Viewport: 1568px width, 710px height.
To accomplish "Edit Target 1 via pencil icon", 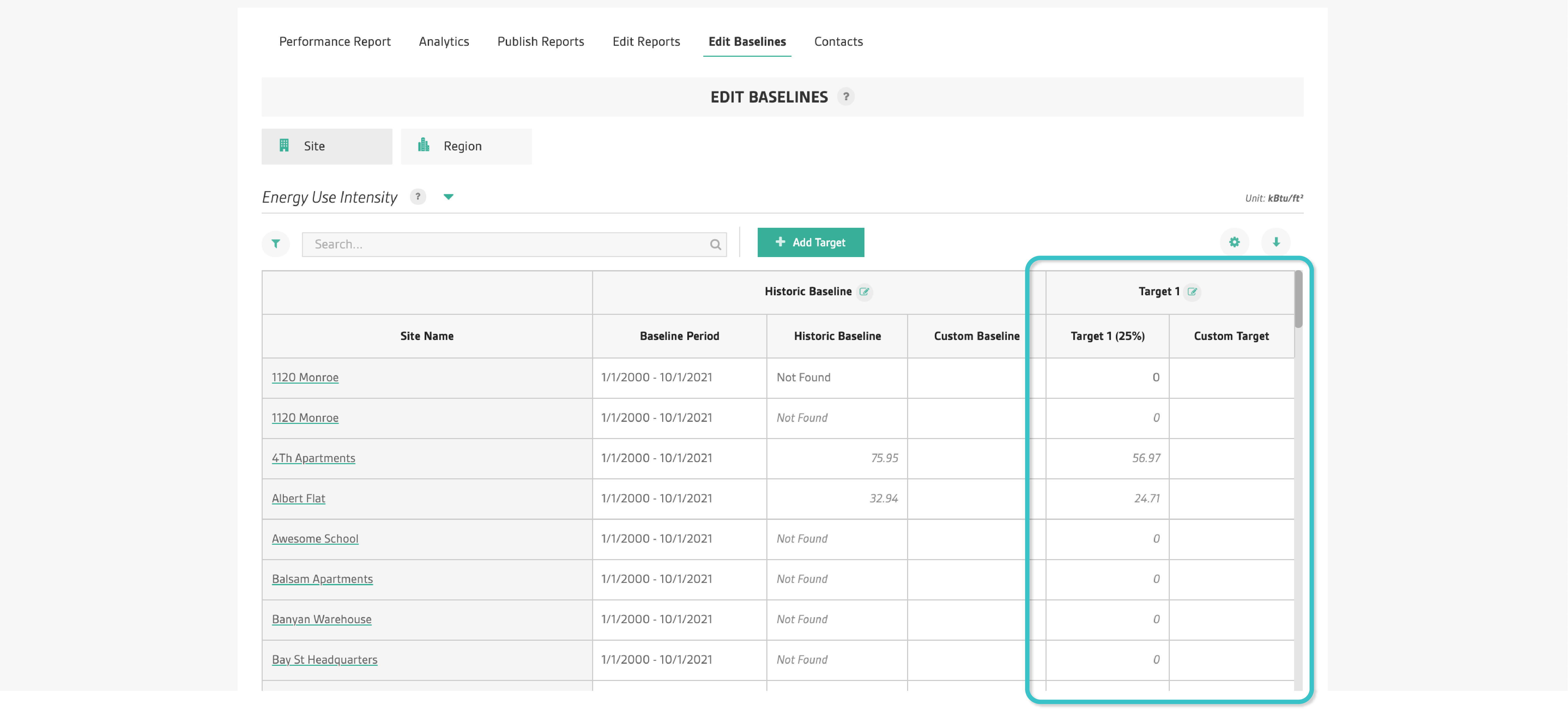I will click(1193, 292).
